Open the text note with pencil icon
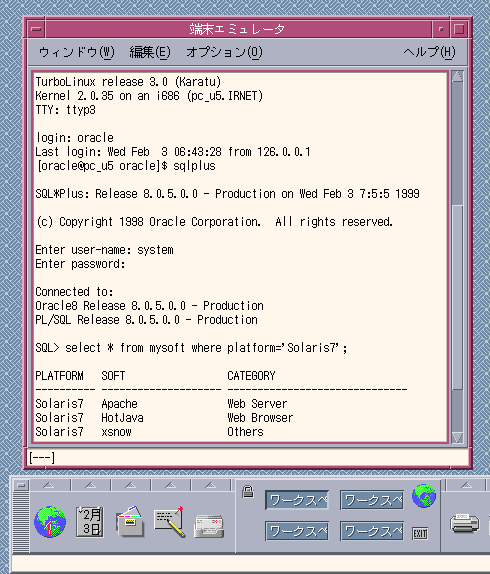 click(x=169, y=522)
